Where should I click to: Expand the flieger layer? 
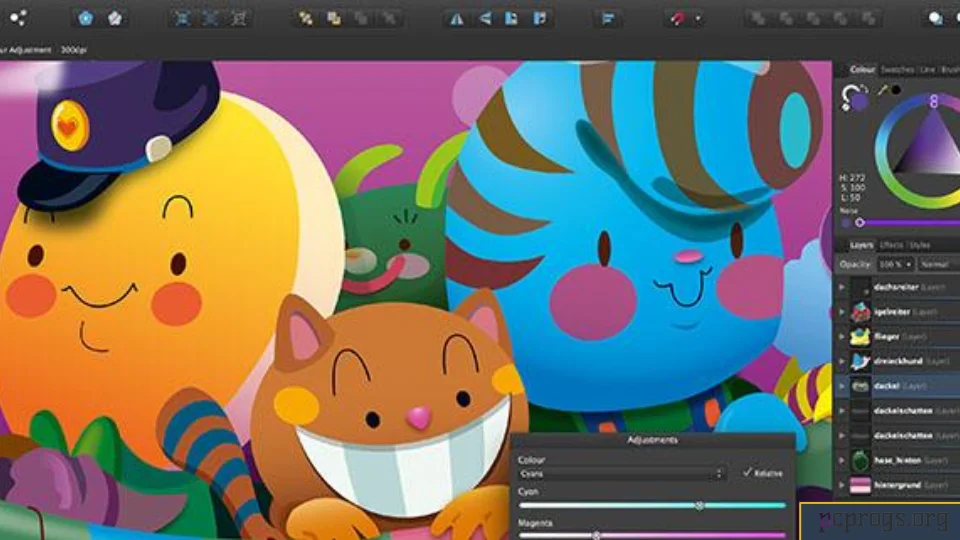[x=842, y=337]
